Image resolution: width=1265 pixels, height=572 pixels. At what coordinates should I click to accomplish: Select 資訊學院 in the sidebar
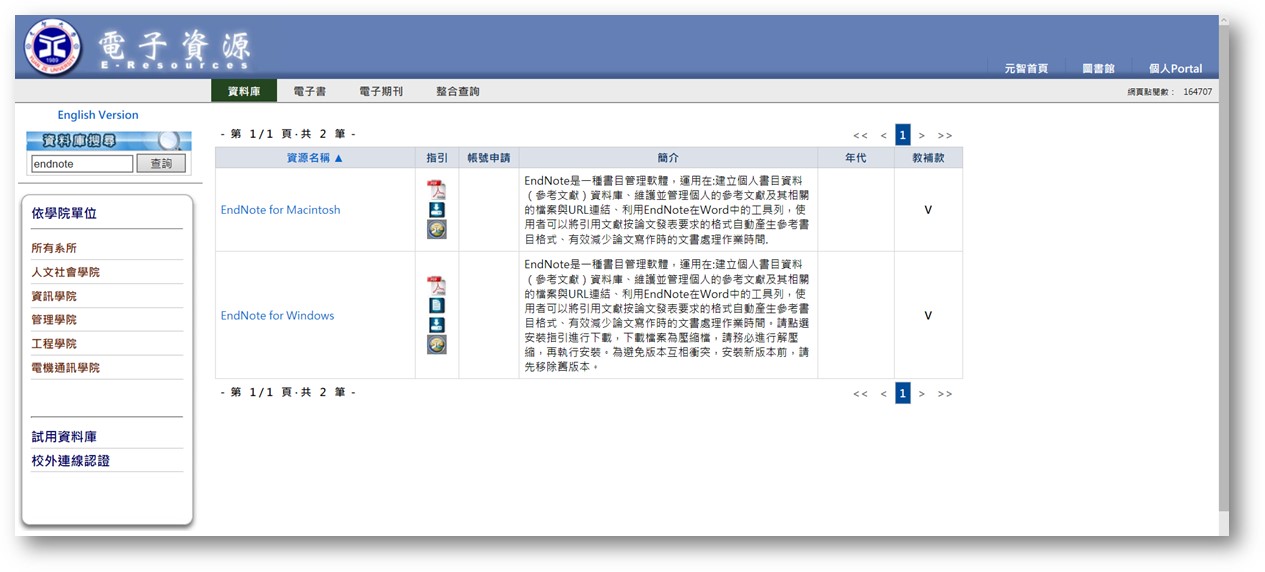click(x=54, y=296)
